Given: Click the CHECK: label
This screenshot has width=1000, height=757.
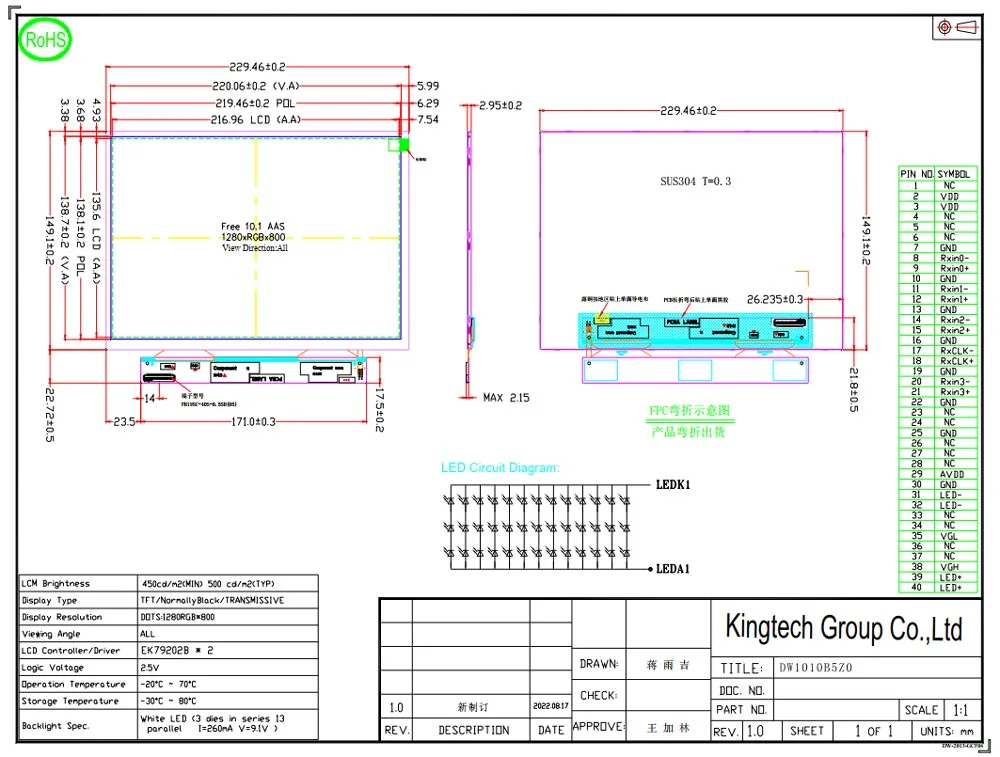Looking at the screenshot, I should tap(599, 695).
